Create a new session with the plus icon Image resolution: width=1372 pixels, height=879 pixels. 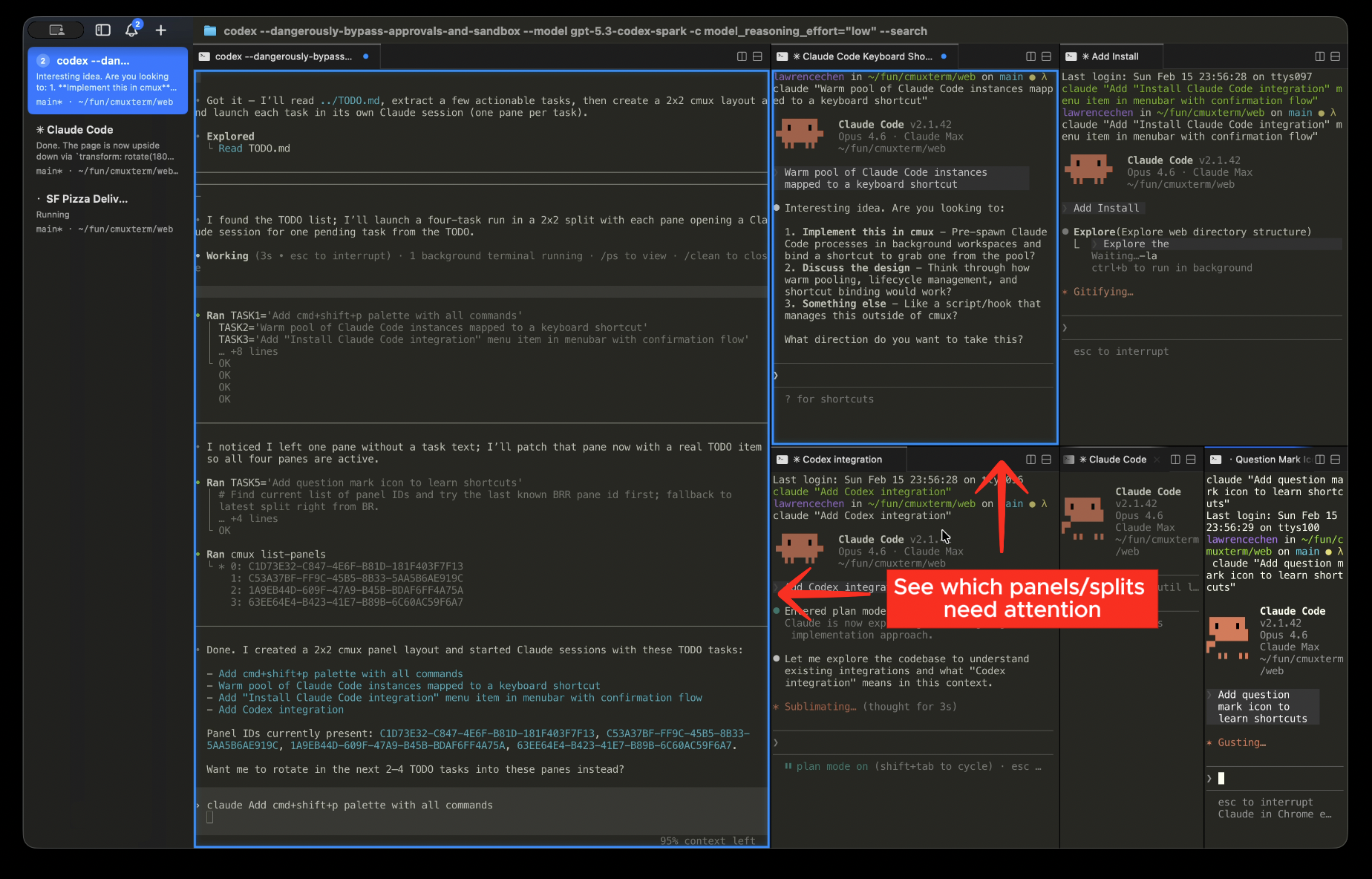160,30
